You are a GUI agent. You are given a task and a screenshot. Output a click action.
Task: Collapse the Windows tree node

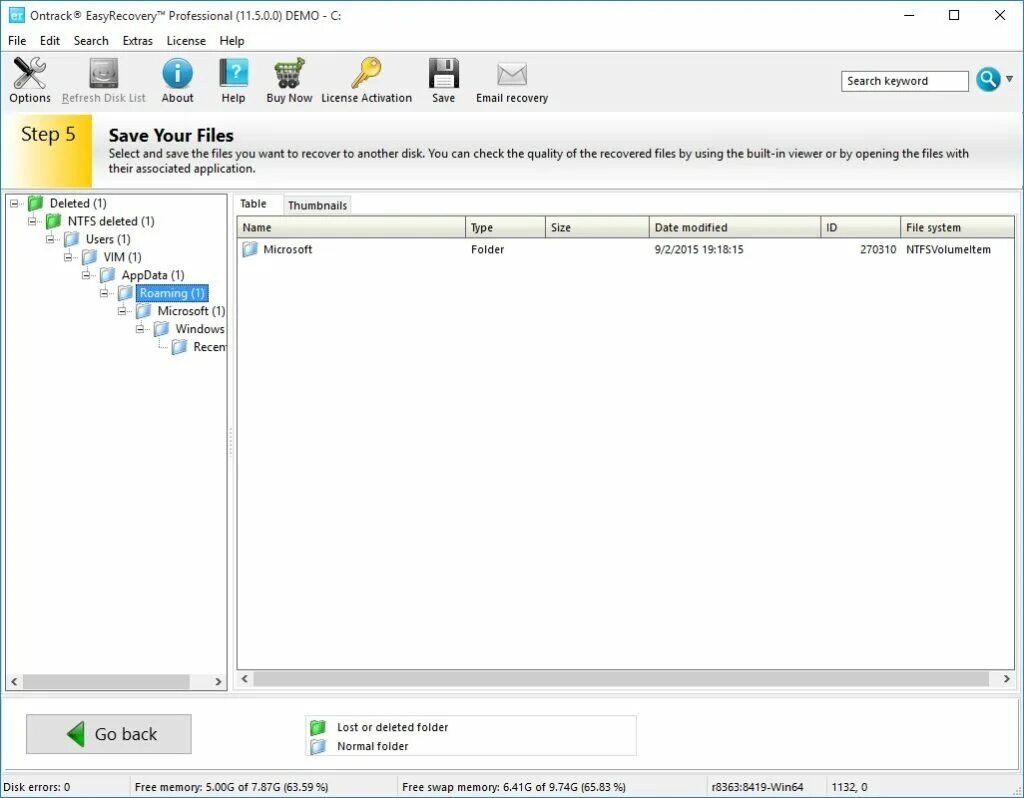pyautogui.click(x=140, y=329)
